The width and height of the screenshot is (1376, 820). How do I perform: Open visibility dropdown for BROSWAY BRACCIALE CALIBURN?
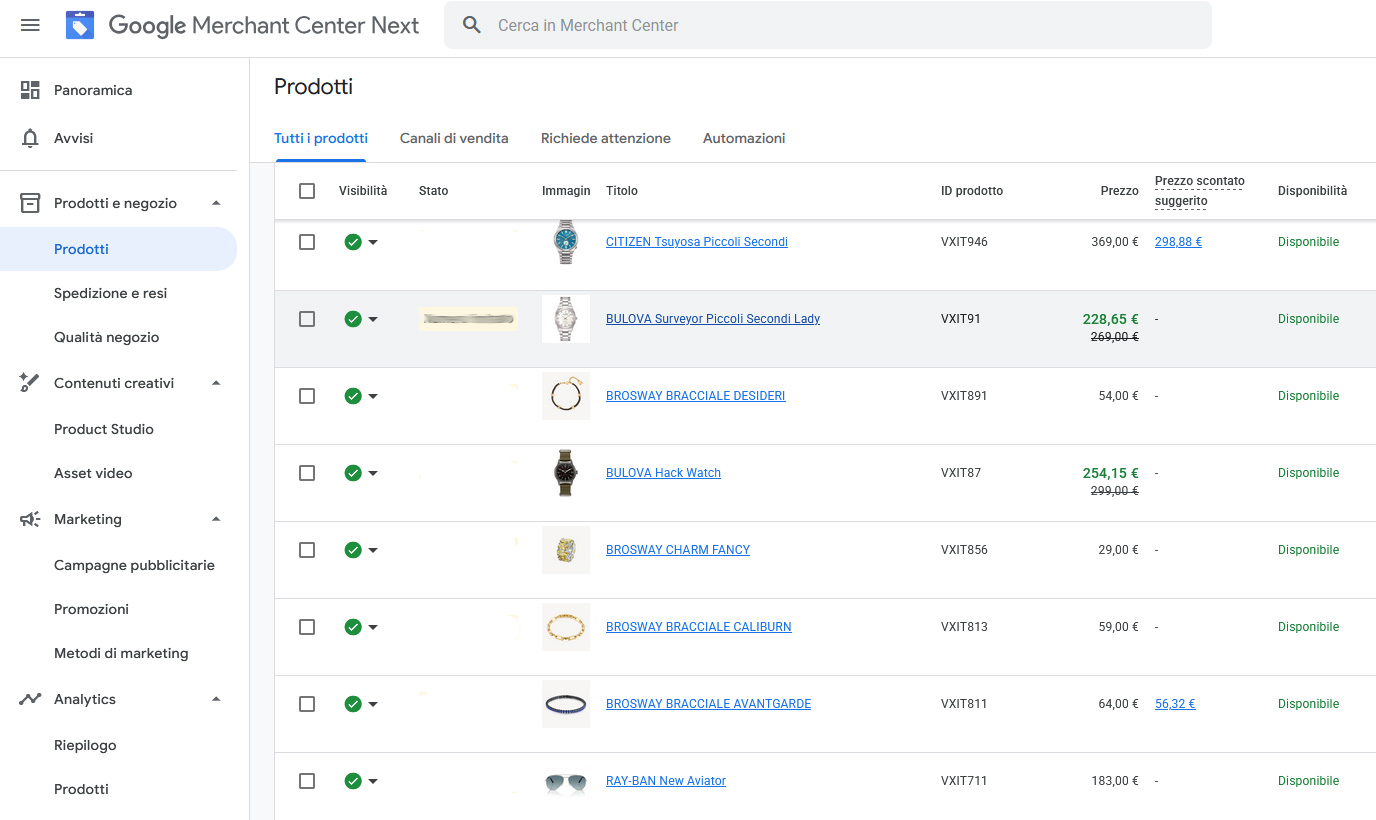coord(373,627)
